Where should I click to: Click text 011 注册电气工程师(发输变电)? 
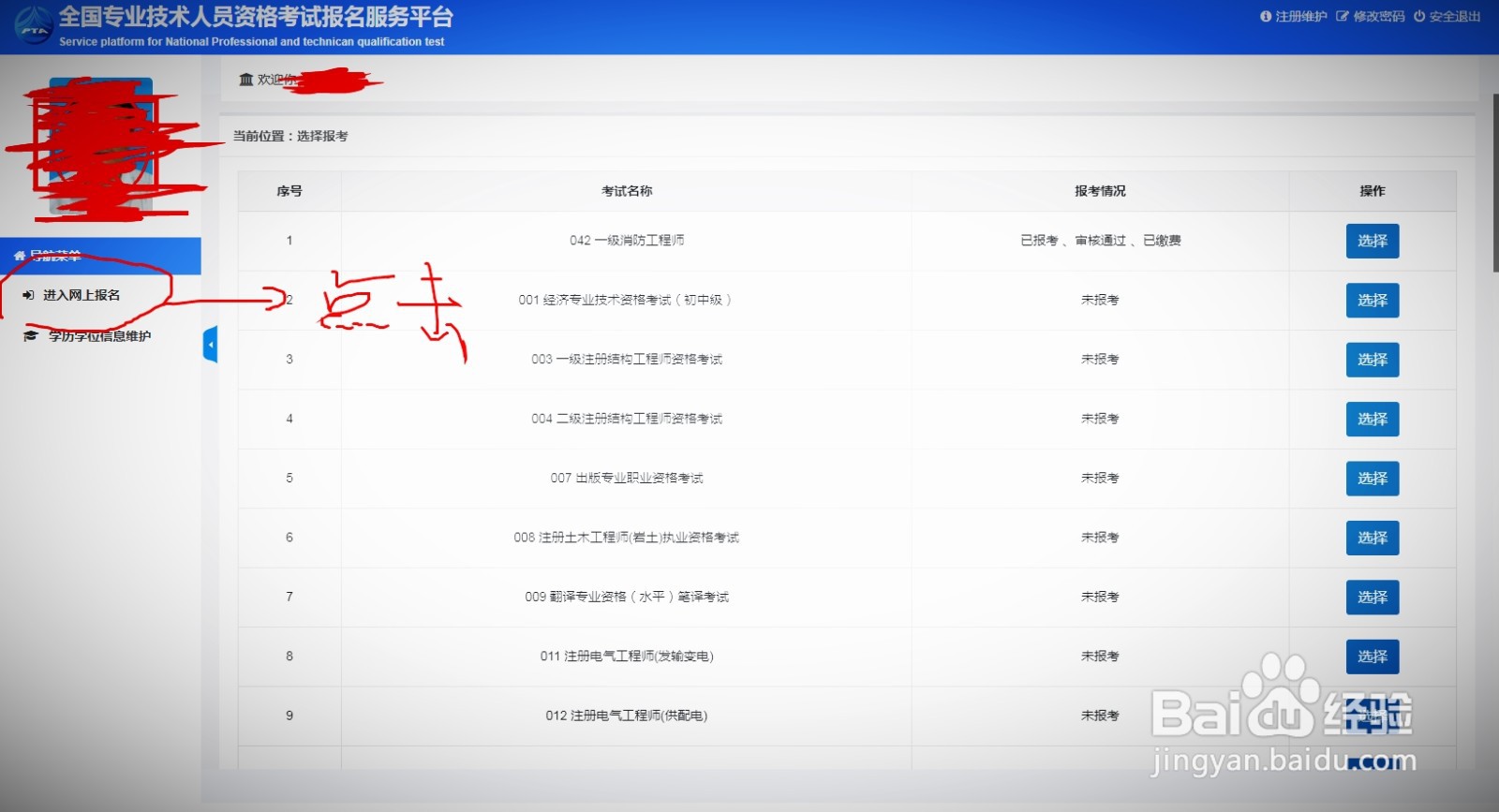(627, 657)
